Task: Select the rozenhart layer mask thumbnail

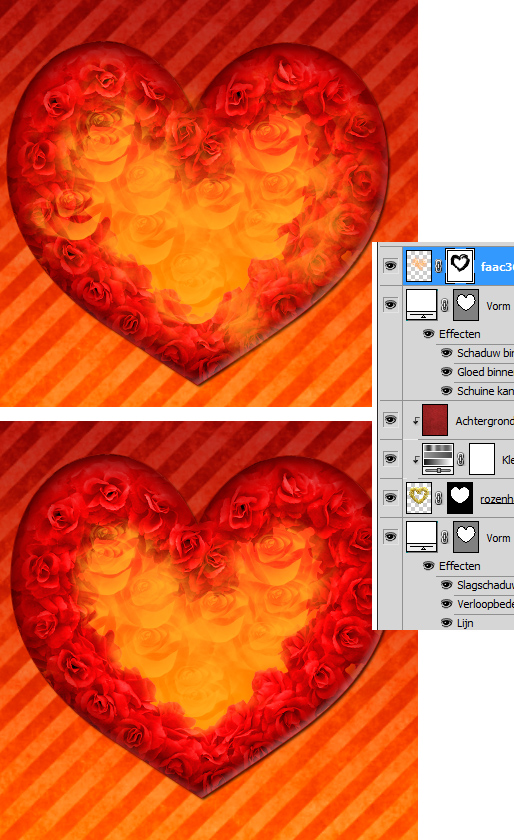Action: point(460,498)
